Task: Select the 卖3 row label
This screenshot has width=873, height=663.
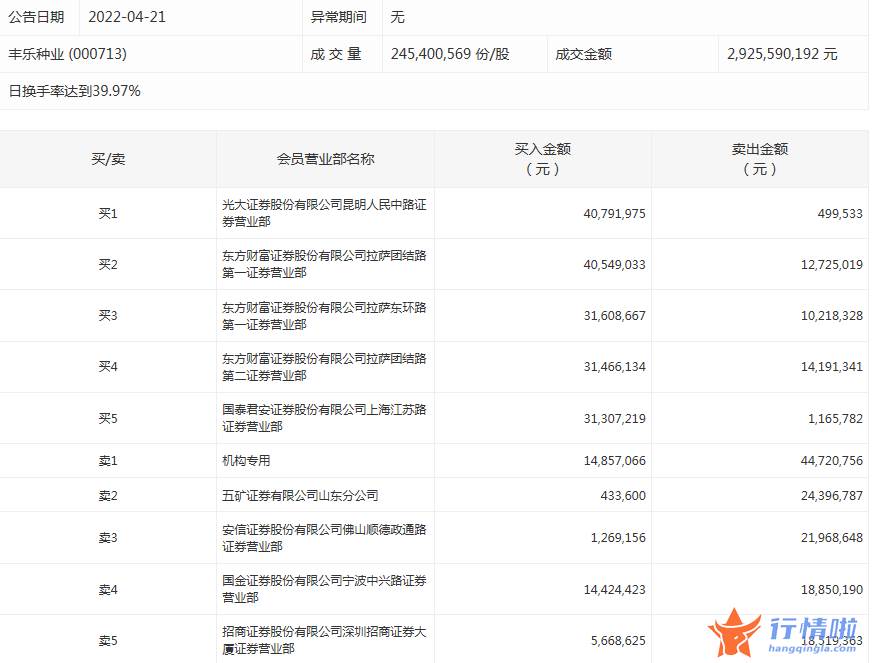Action: tap(108, 538)
